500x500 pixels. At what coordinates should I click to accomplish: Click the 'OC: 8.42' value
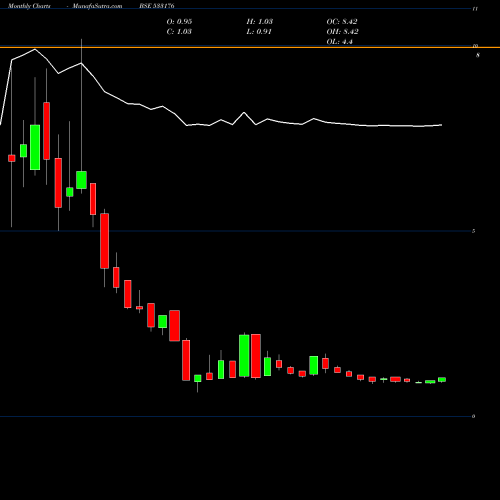point(342,21)
